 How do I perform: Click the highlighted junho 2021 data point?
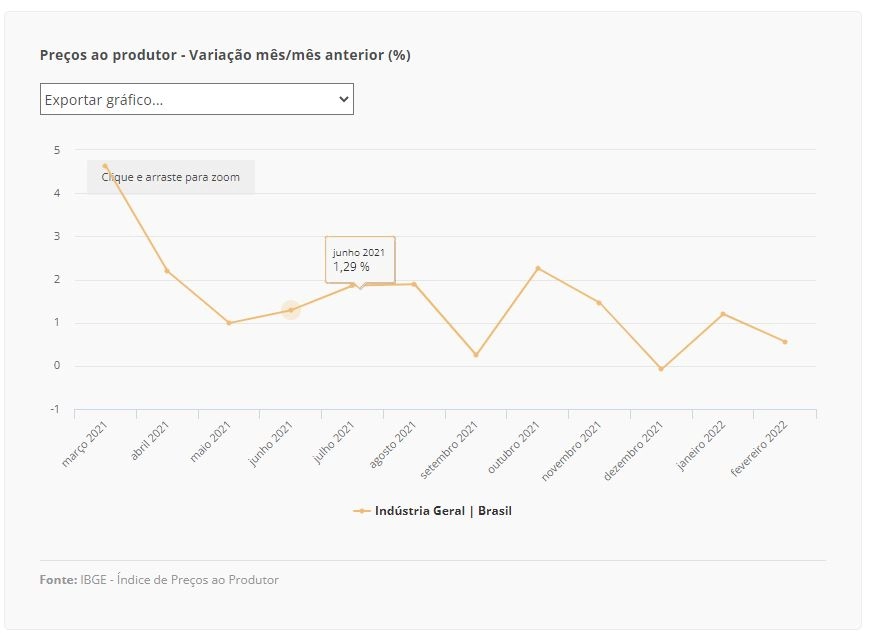[291, 310]
